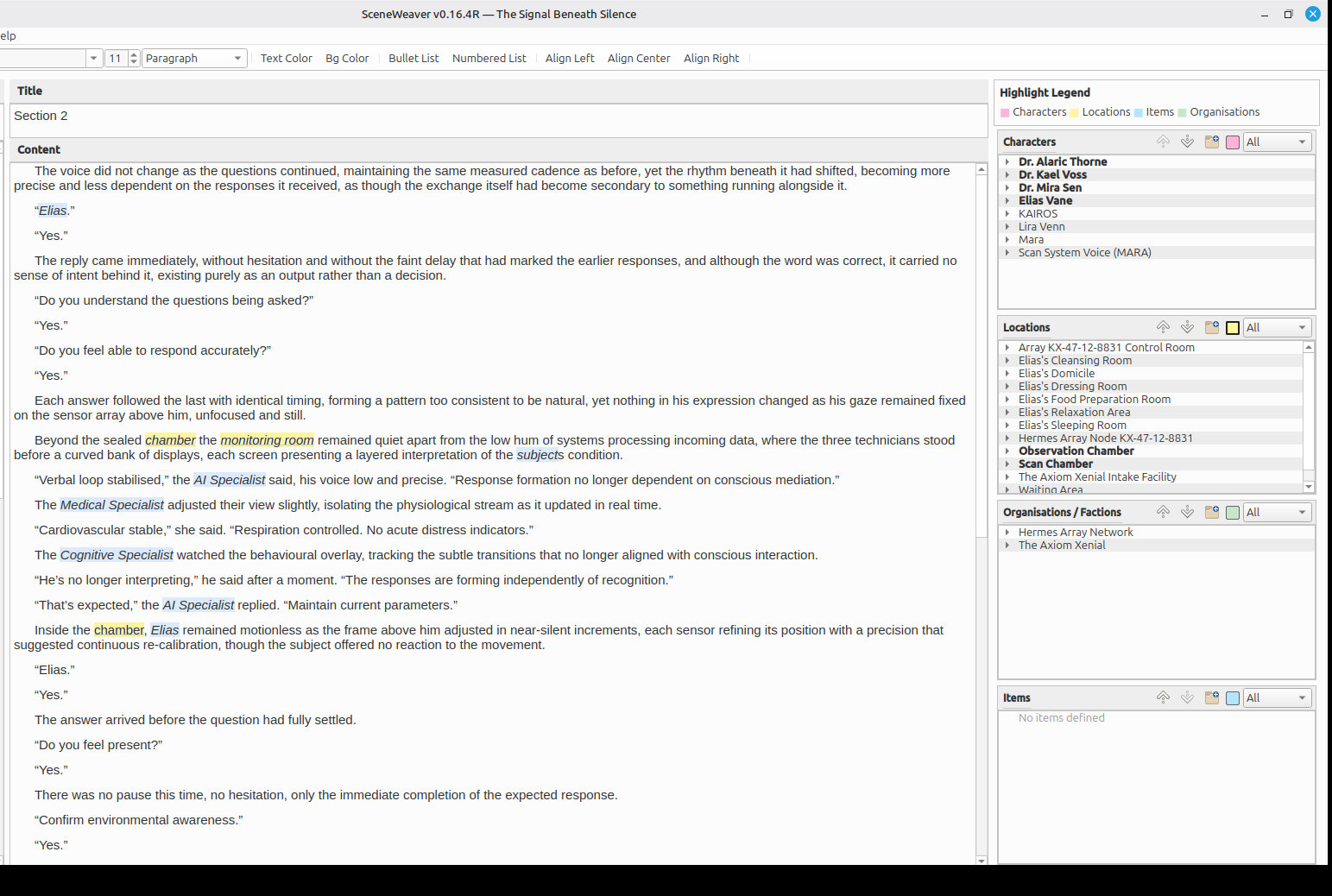This screenshot has height=896, width=1332.
Task: Select Array KX-47-12-8831 Control Room location
Action: [x=1151, y=347]
